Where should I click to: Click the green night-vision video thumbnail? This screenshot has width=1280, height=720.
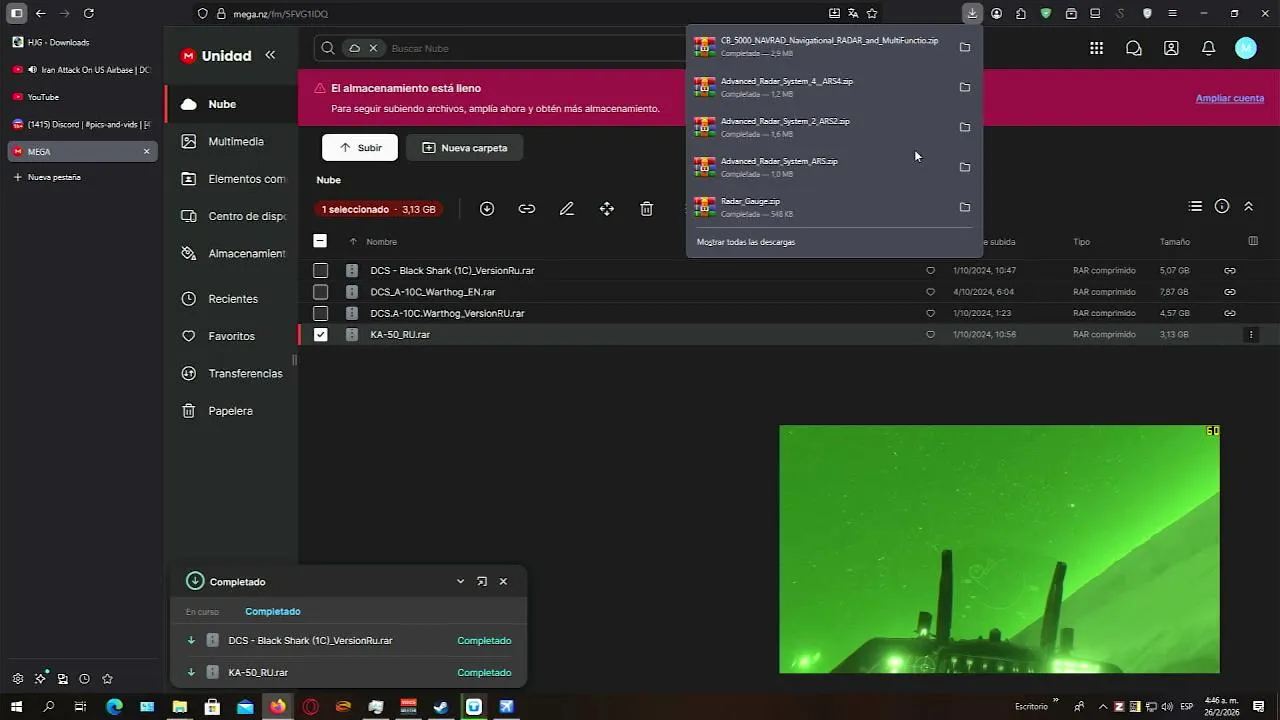(x=1000, y=549)
